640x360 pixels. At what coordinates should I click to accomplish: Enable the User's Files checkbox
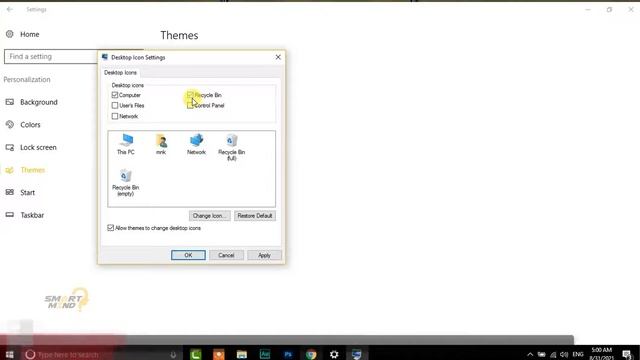115,105
